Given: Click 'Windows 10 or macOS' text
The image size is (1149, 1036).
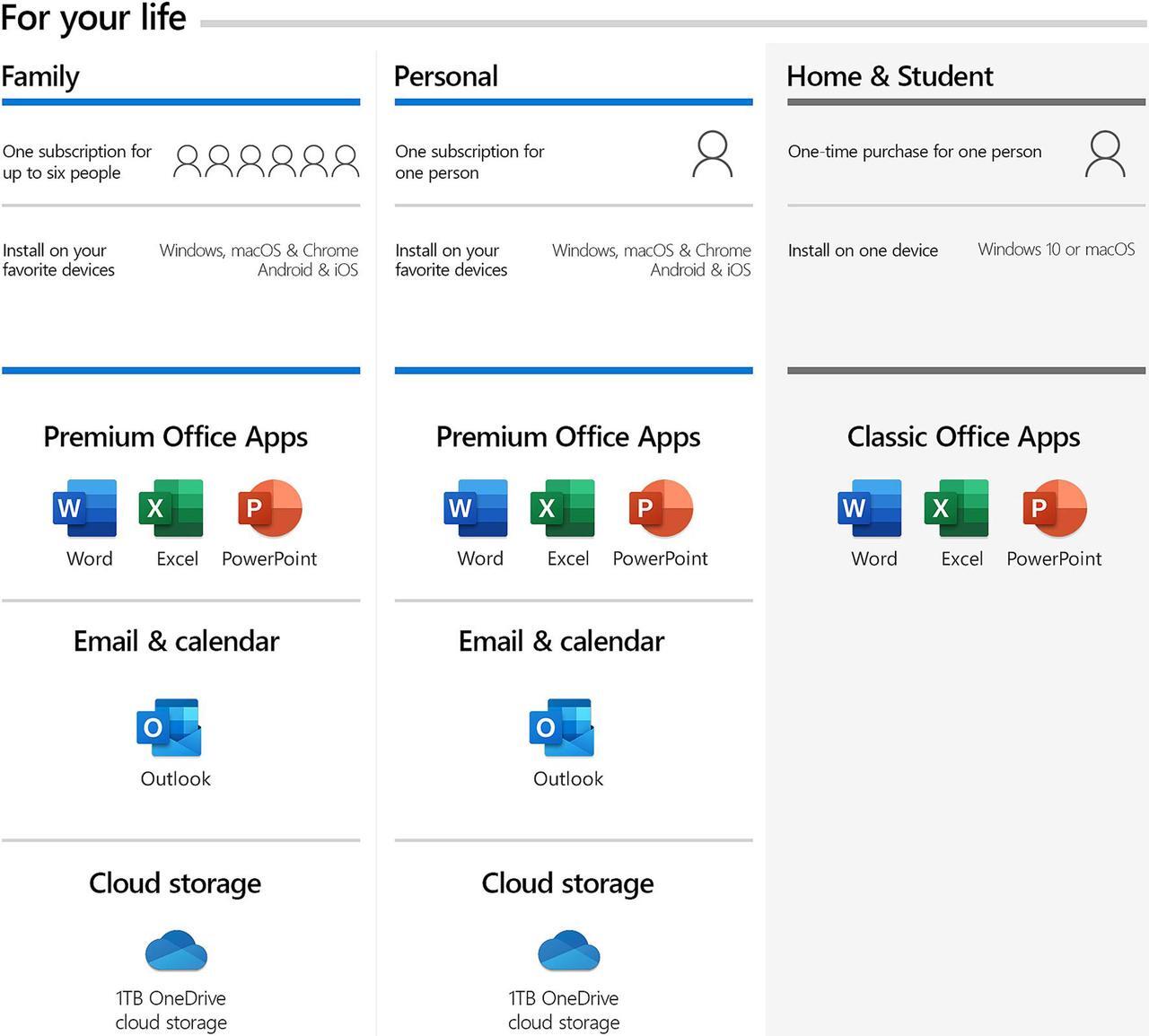Looking at the screenshot, I should 1057,250.
